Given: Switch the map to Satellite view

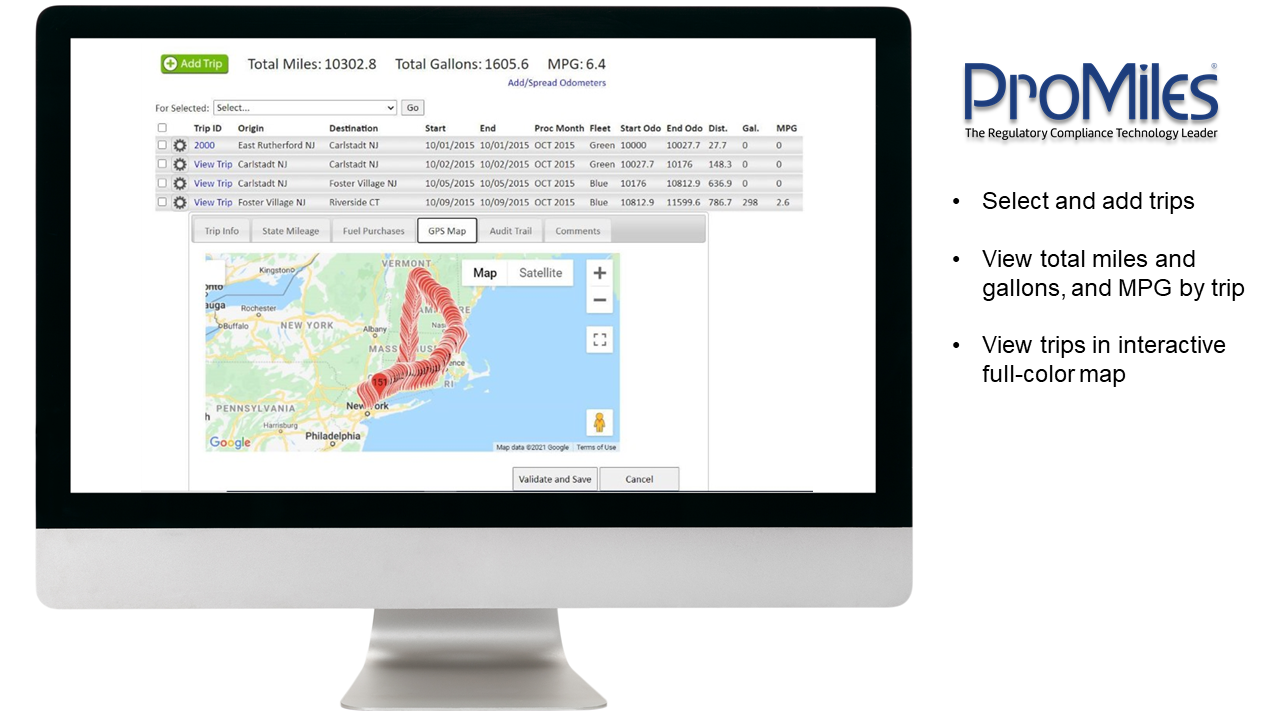Looking at the screenshot, I should coord(541,273).
